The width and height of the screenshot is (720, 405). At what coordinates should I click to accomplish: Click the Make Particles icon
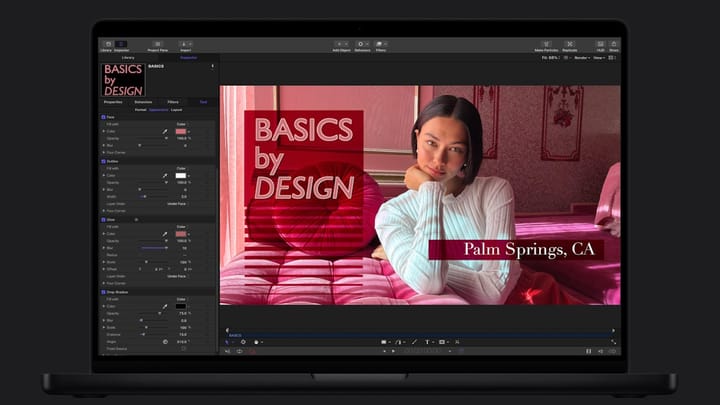click(x=546, y=44)
